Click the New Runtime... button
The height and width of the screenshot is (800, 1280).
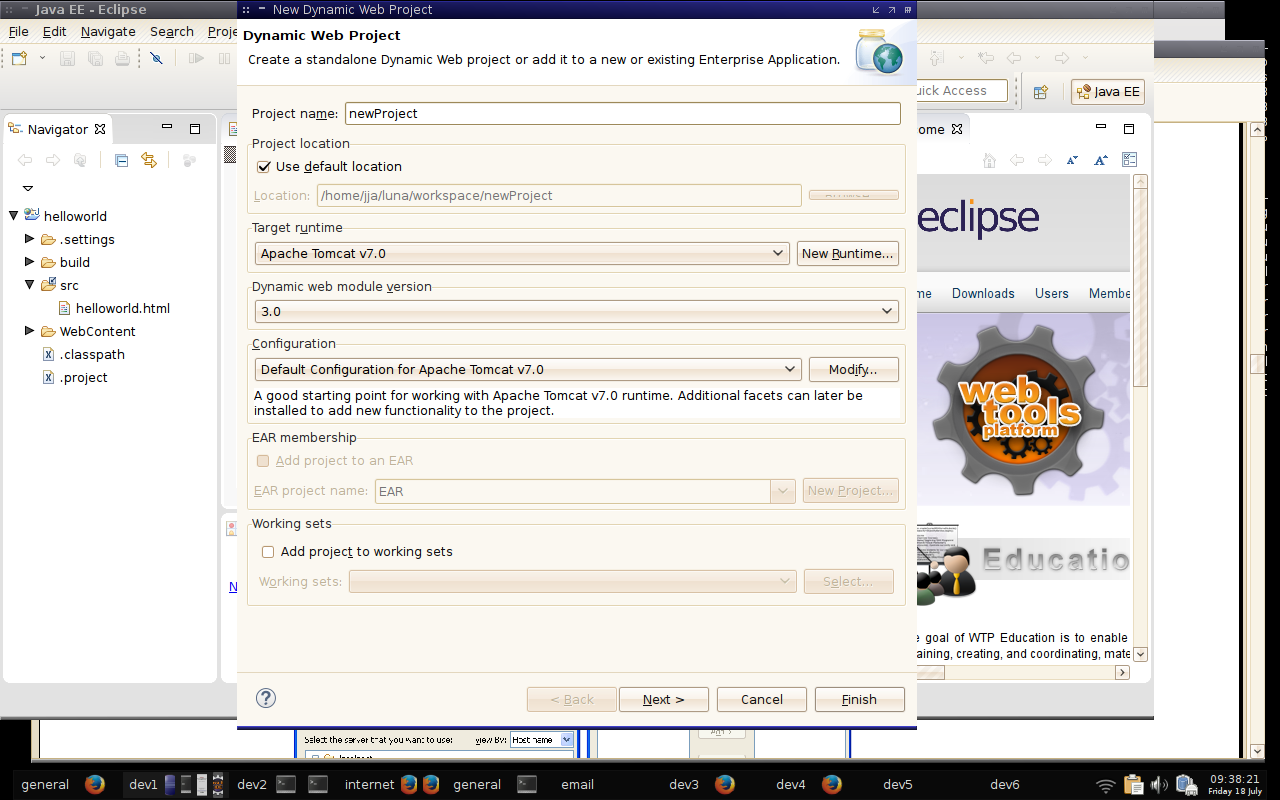tap(848, 254)
